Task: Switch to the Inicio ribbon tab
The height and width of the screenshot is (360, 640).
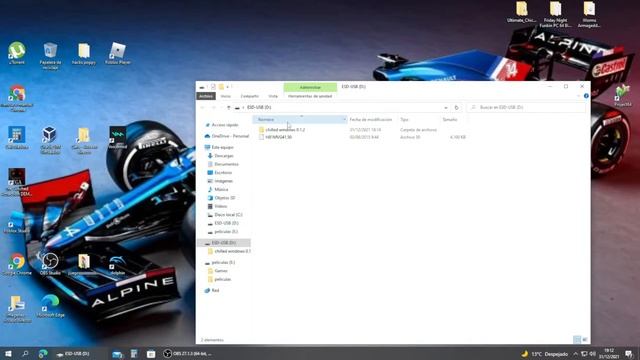Action: coord(226,96)
